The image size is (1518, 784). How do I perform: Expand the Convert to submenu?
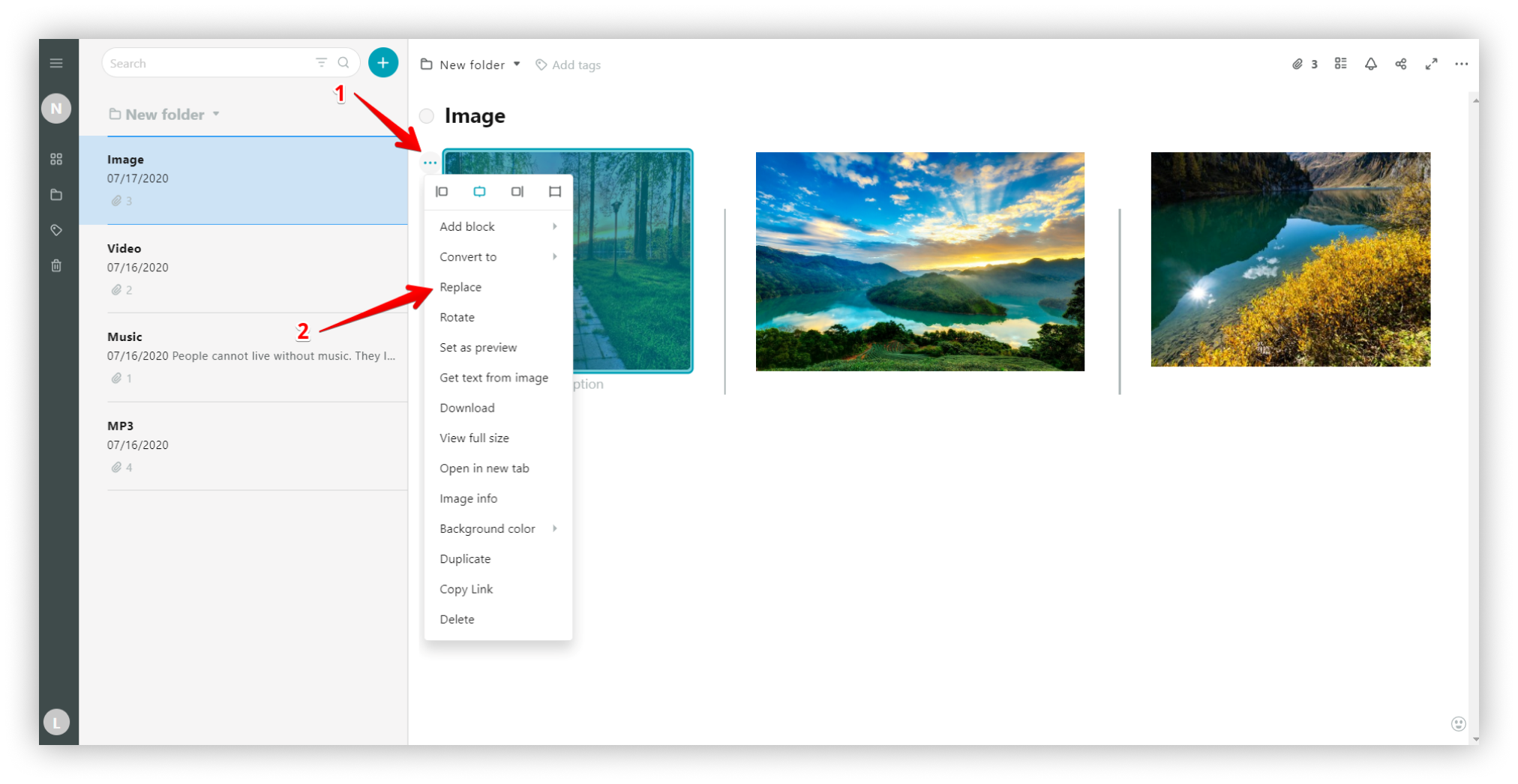coord(498,256)
